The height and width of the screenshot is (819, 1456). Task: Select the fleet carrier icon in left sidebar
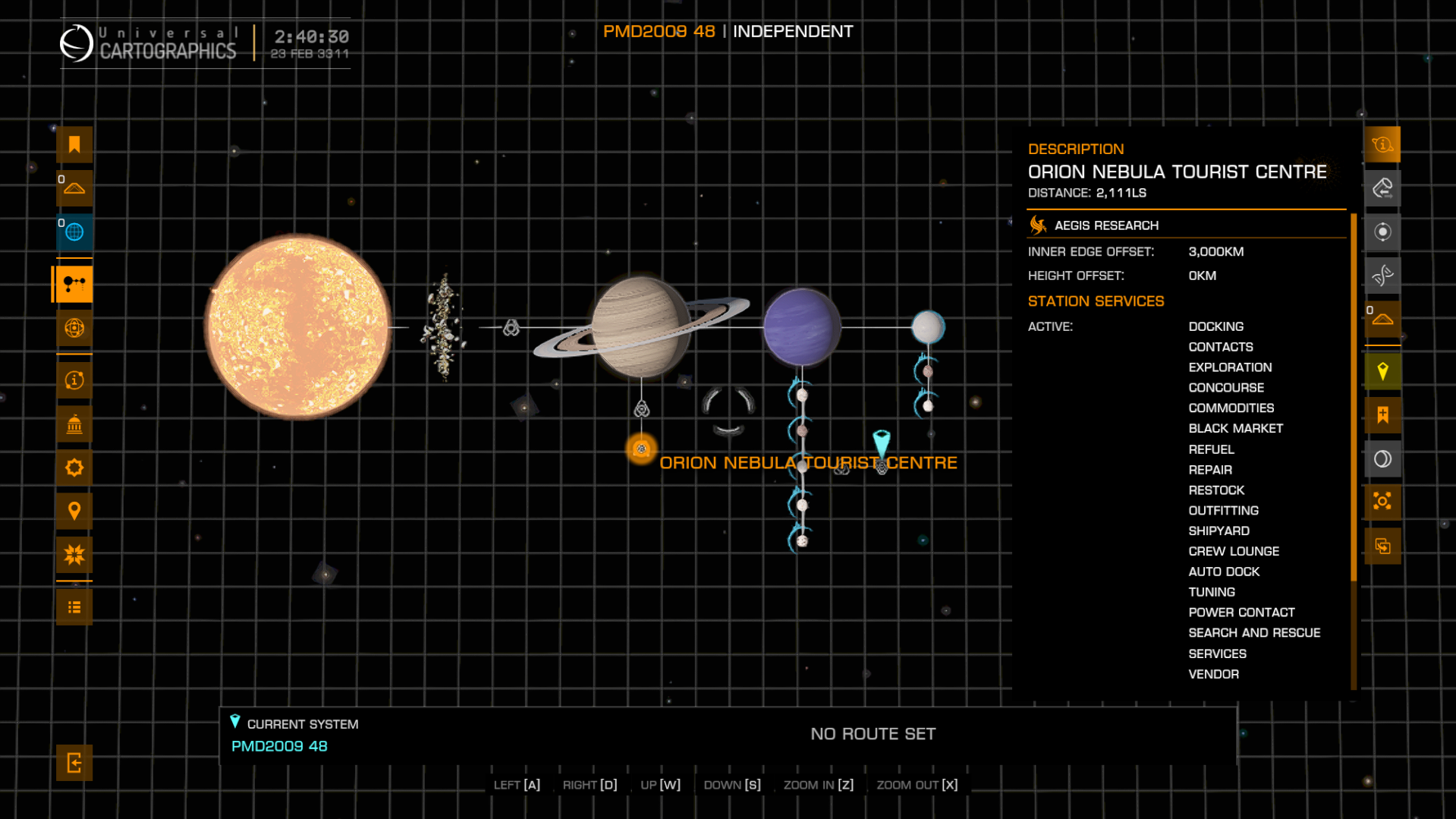tap(74, 188)
